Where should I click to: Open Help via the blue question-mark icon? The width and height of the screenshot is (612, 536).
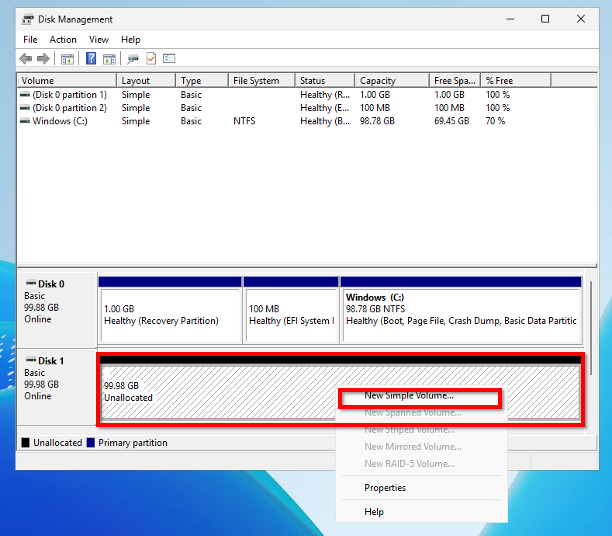tap(91, 59)
